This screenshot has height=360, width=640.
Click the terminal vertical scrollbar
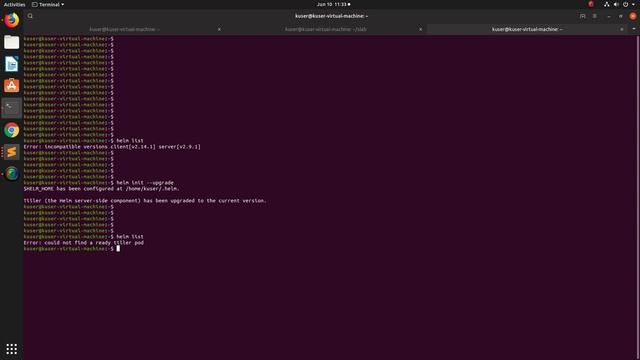638,198
